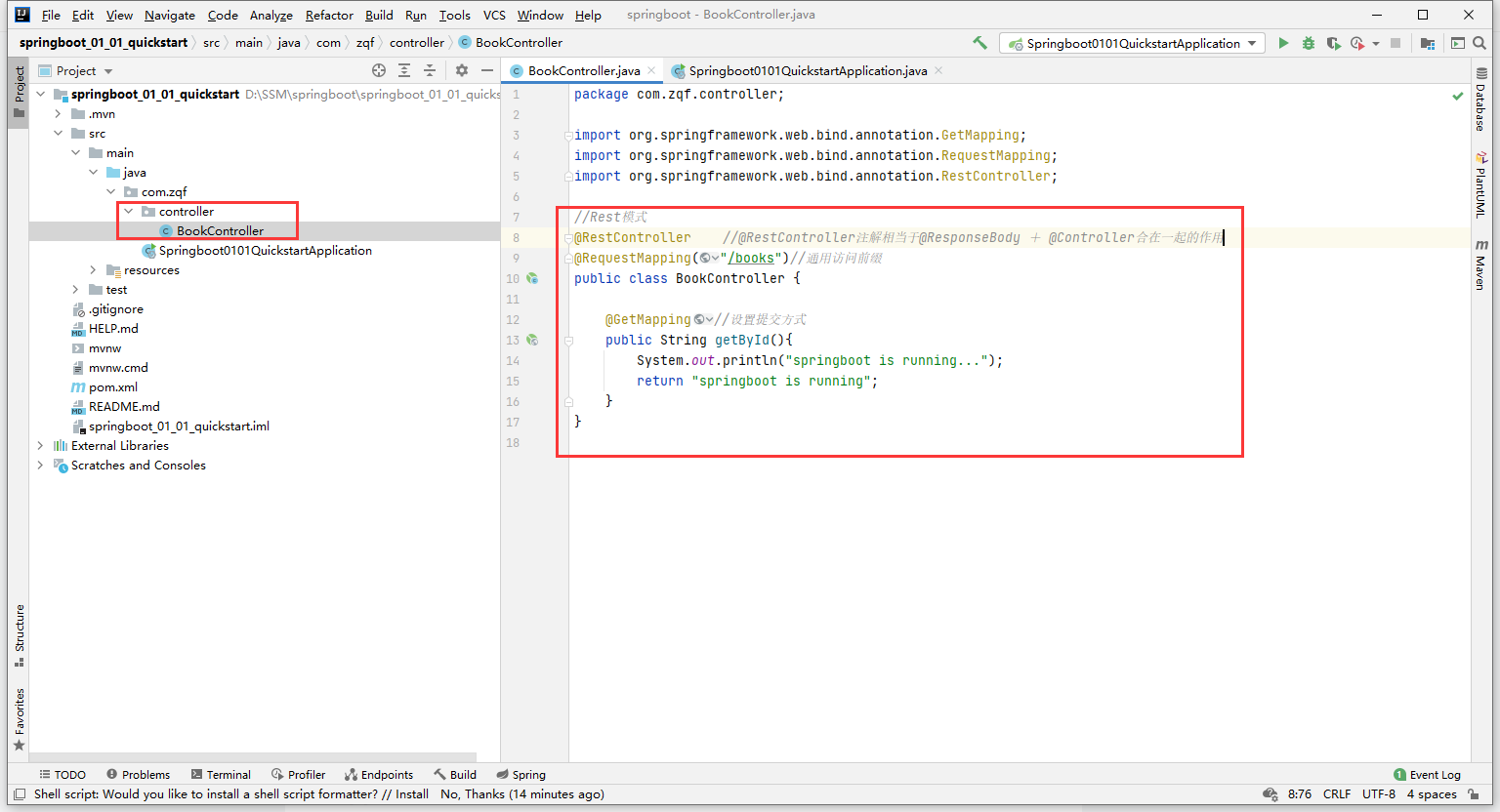Expand Scratches and Consoles node
The image size is (1500, 812).
[40, 466]
